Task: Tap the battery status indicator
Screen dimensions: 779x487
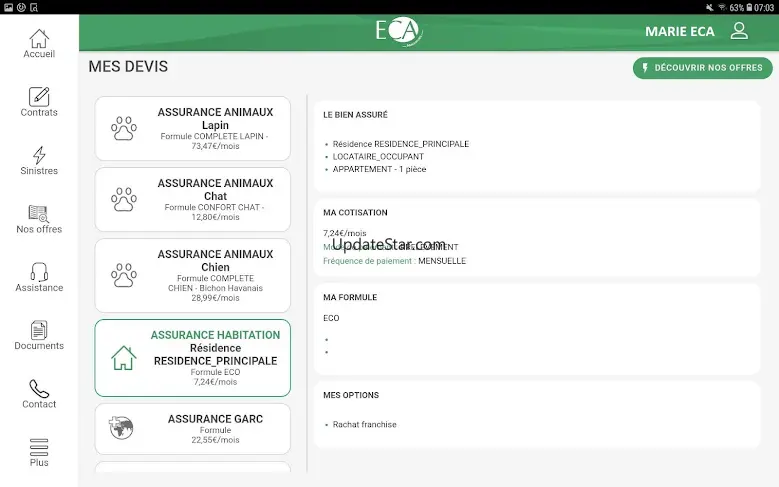Action: pyautogui.click(x=749, y=7)
